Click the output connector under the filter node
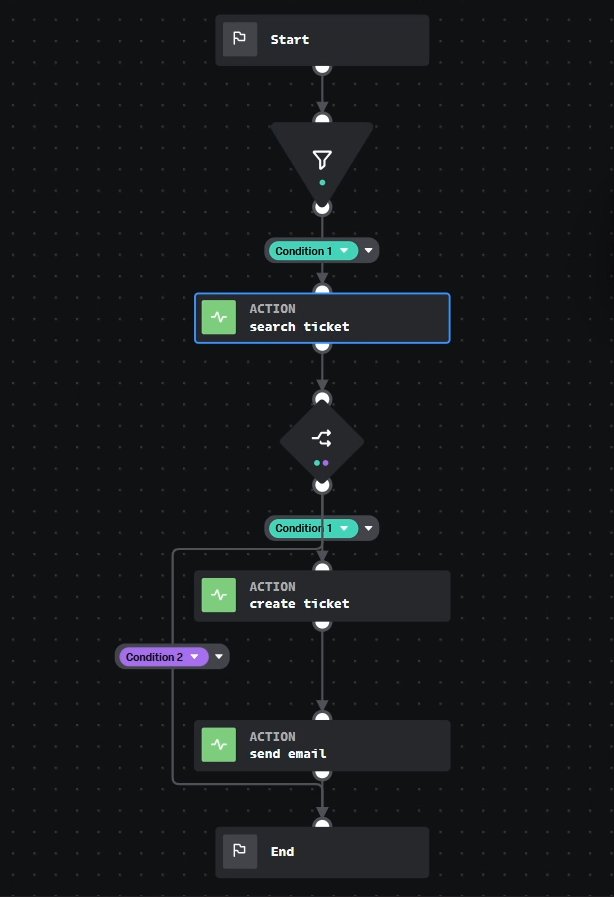This screenshot has width=614, height=897. pos(322,208)
